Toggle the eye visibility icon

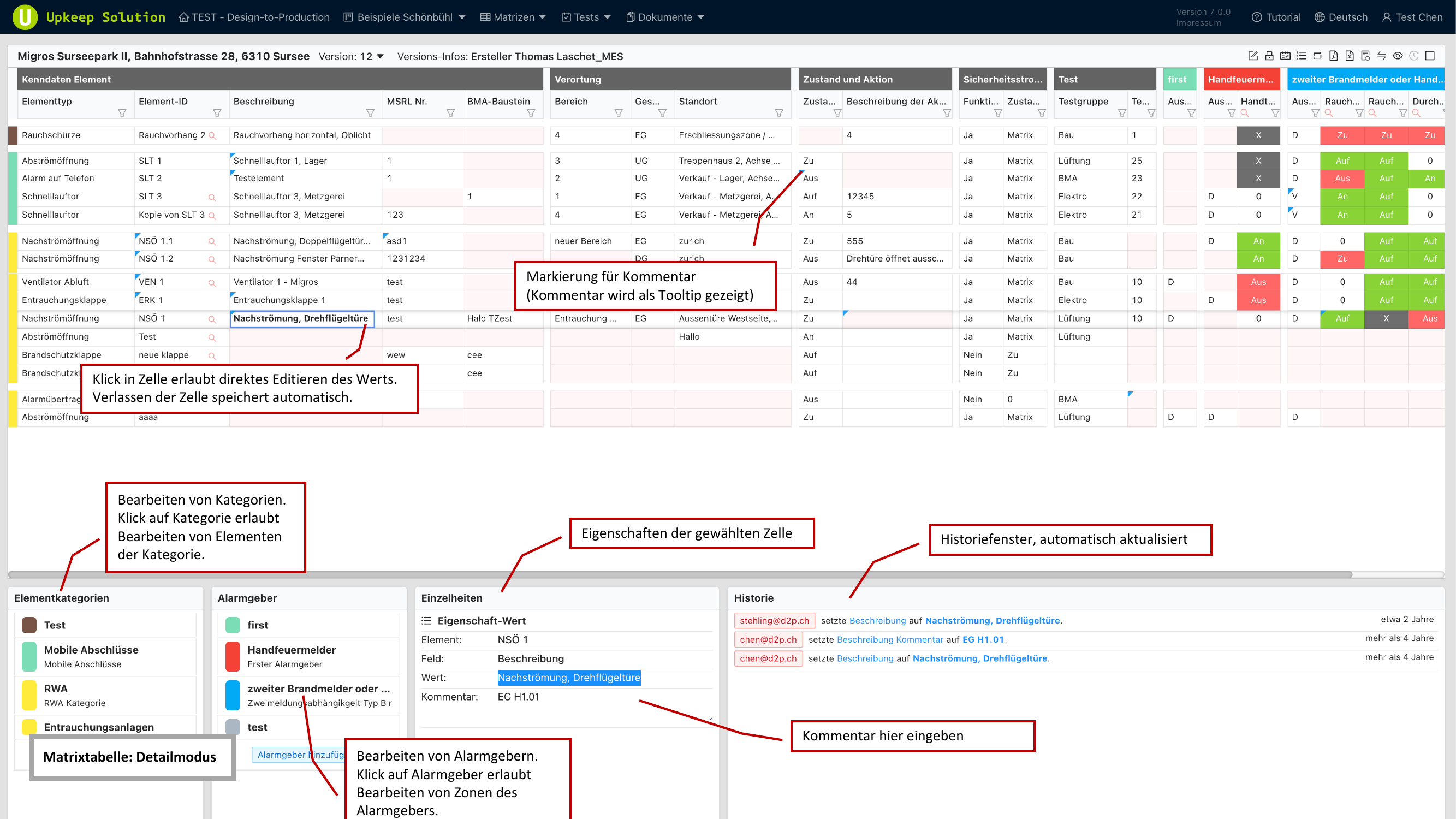point(1398,56)
